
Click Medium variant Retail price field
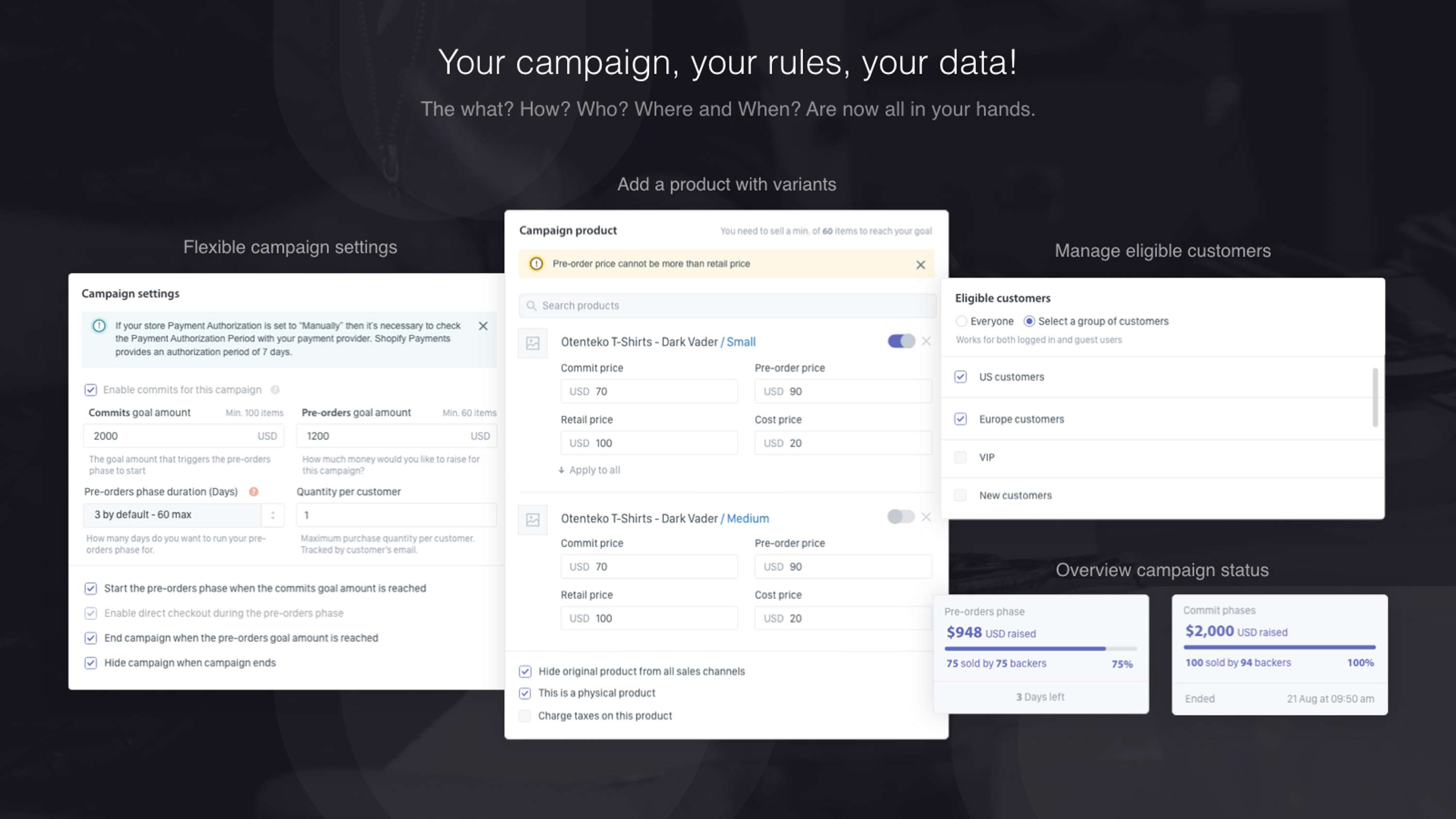pos(649,618)
